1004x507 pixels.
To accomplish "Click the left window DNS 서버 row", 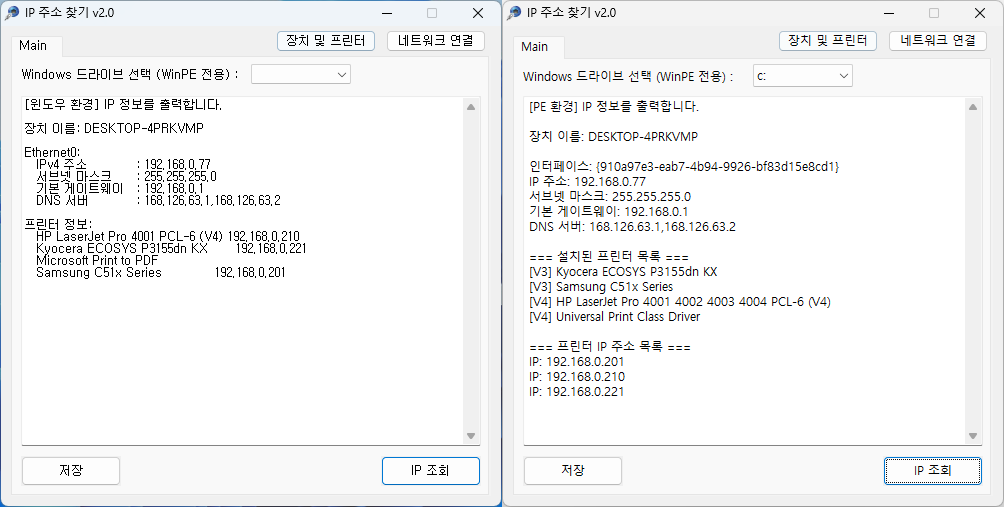I will [x=158, y=200].
